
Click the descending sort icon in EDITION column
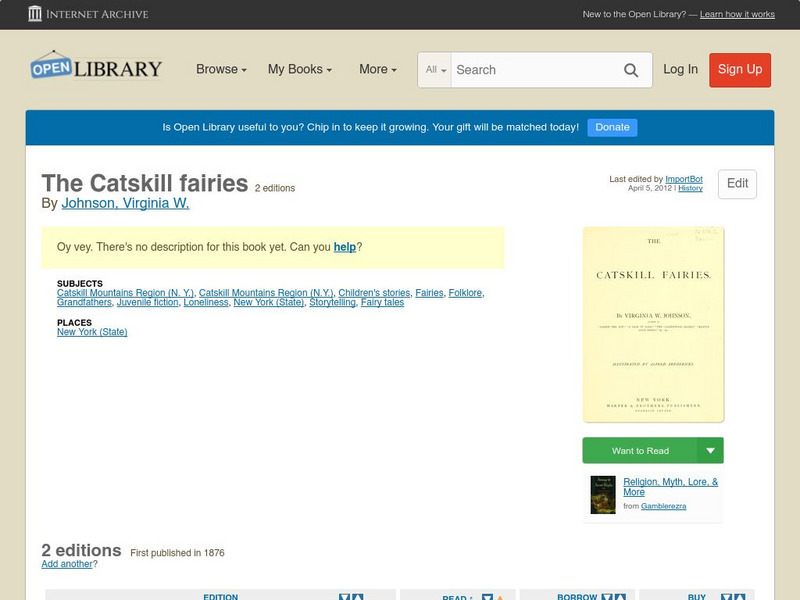coord(344,597)
